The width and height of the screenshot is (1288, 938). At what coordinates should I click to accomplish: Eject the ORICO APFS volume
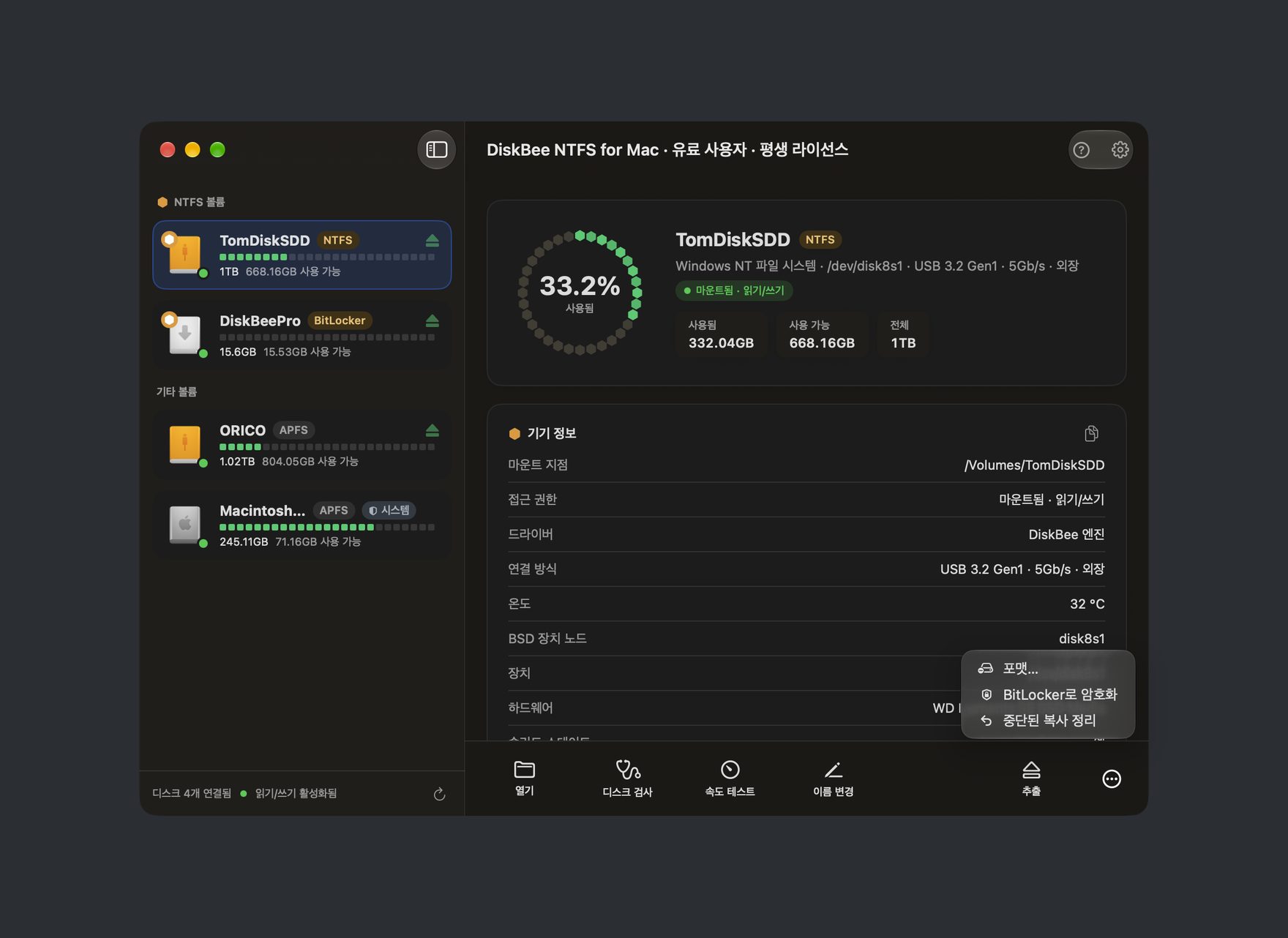[x=432, y=430]
